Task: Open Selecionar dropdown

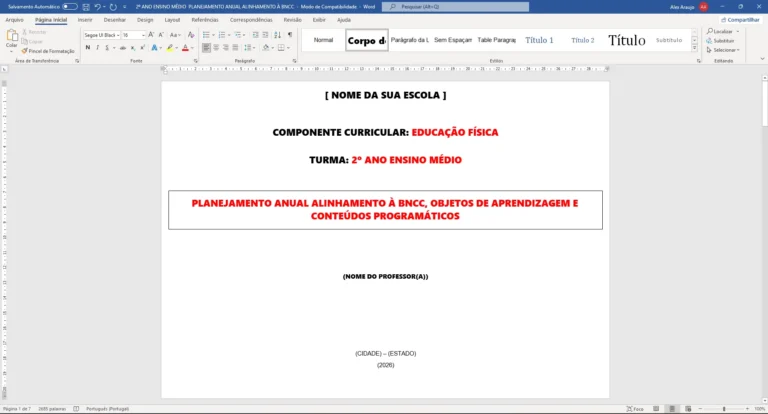Action: point(723,50)
